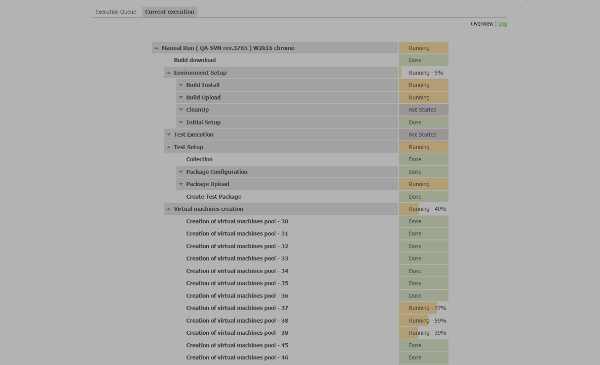Click the pool 38 running progress bar
This screenshot has width=600, height=365.
(x=424, y=321)
